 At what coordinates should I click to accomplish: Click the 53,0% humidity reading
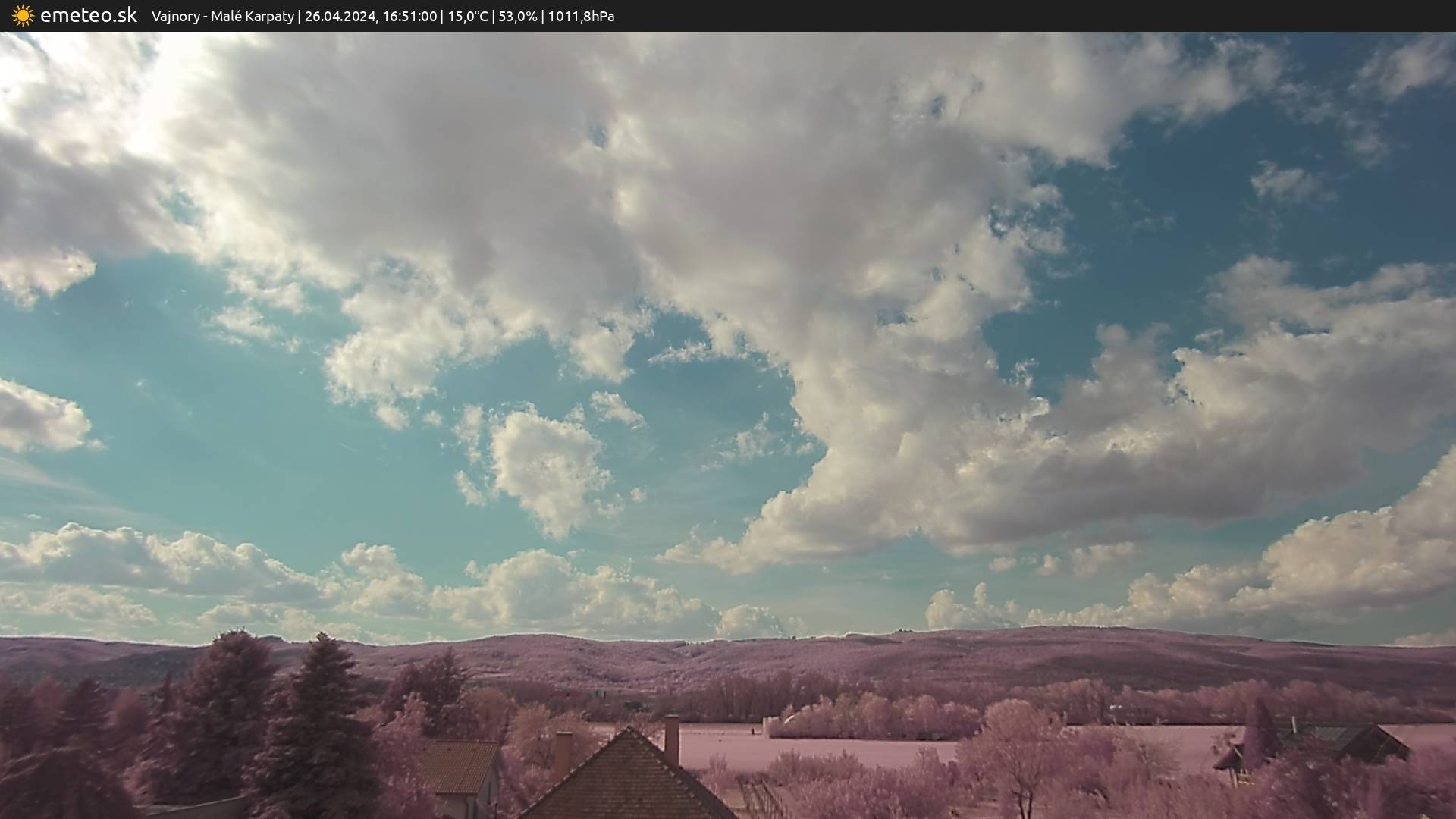[517, 16]
